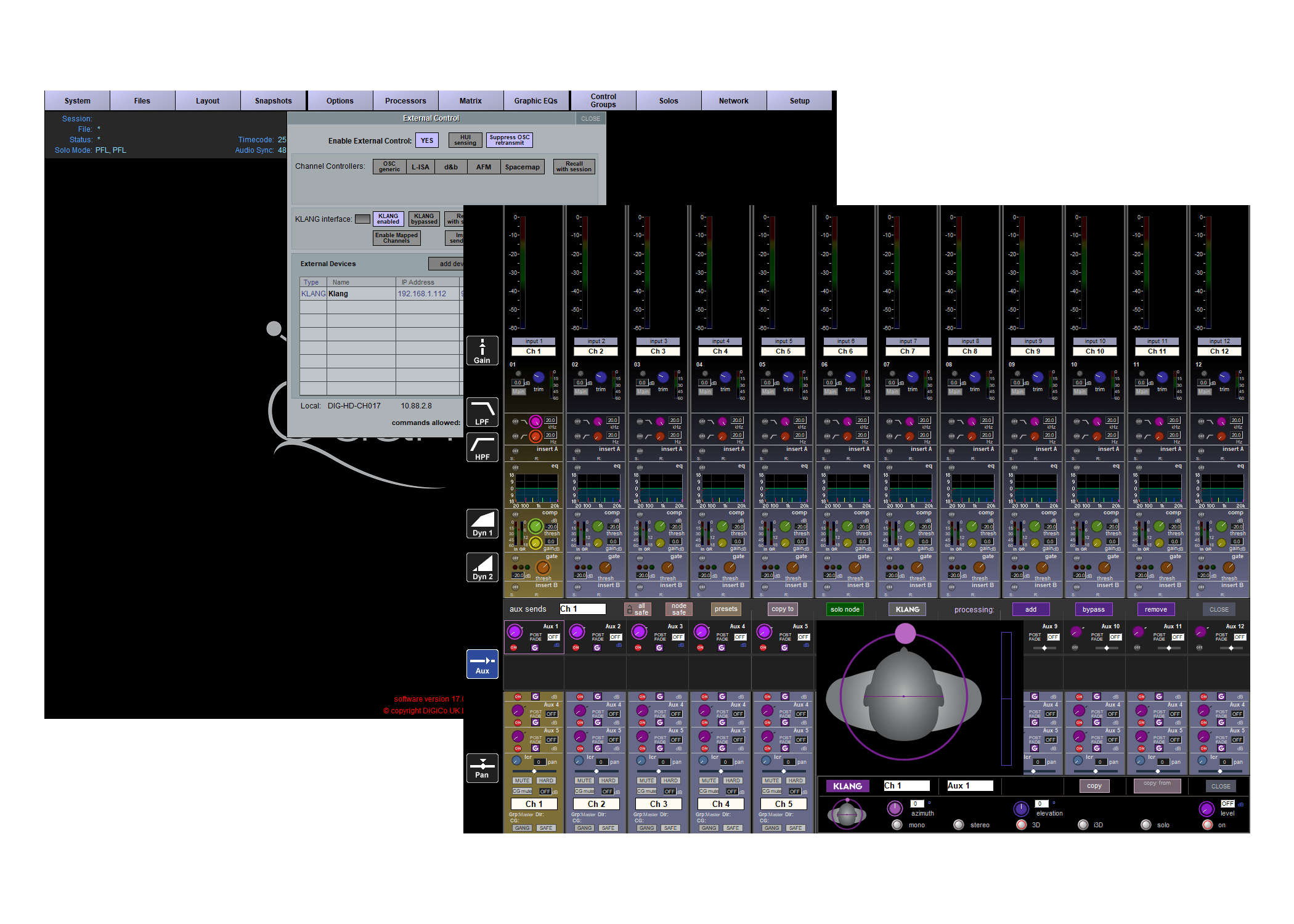
Task: Open the copy from menu
Action: click(x=1157, y=785)
